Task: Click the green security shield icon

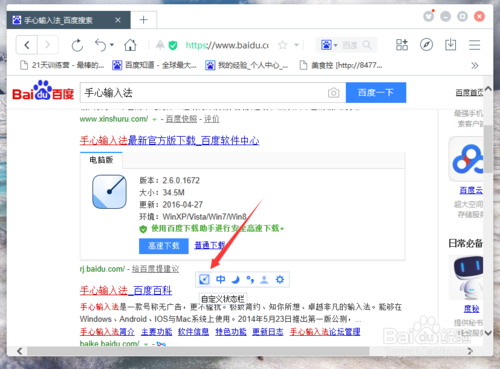Action: point(173,45)
